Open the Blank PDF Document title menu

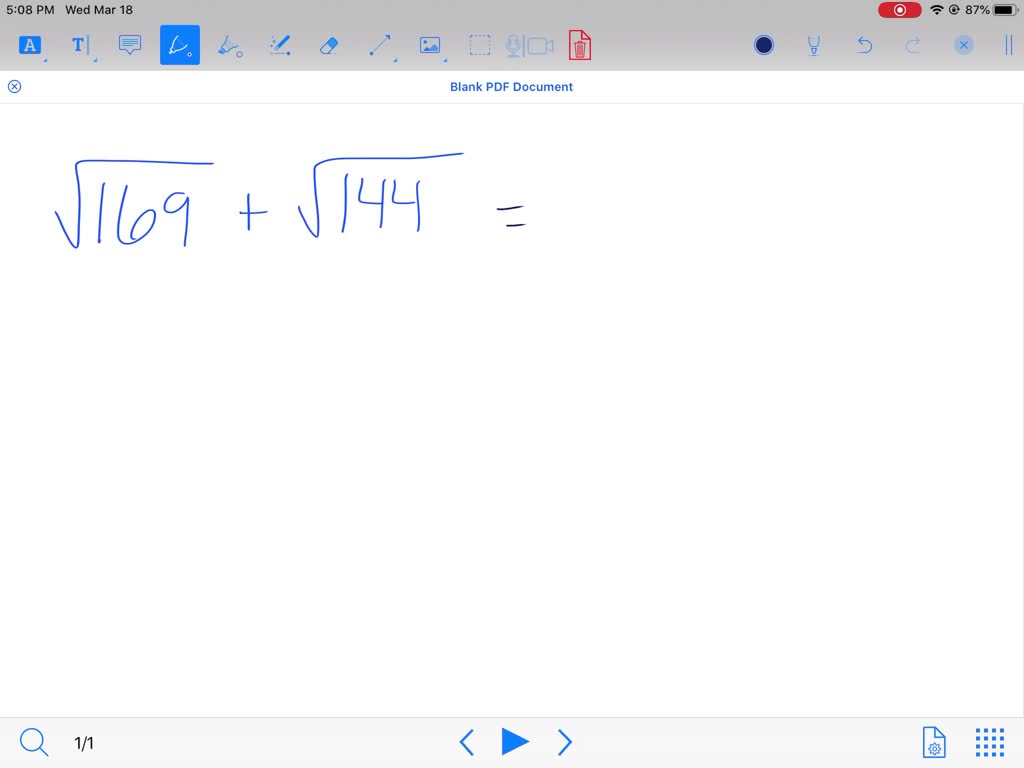click(x=511, y=86)
